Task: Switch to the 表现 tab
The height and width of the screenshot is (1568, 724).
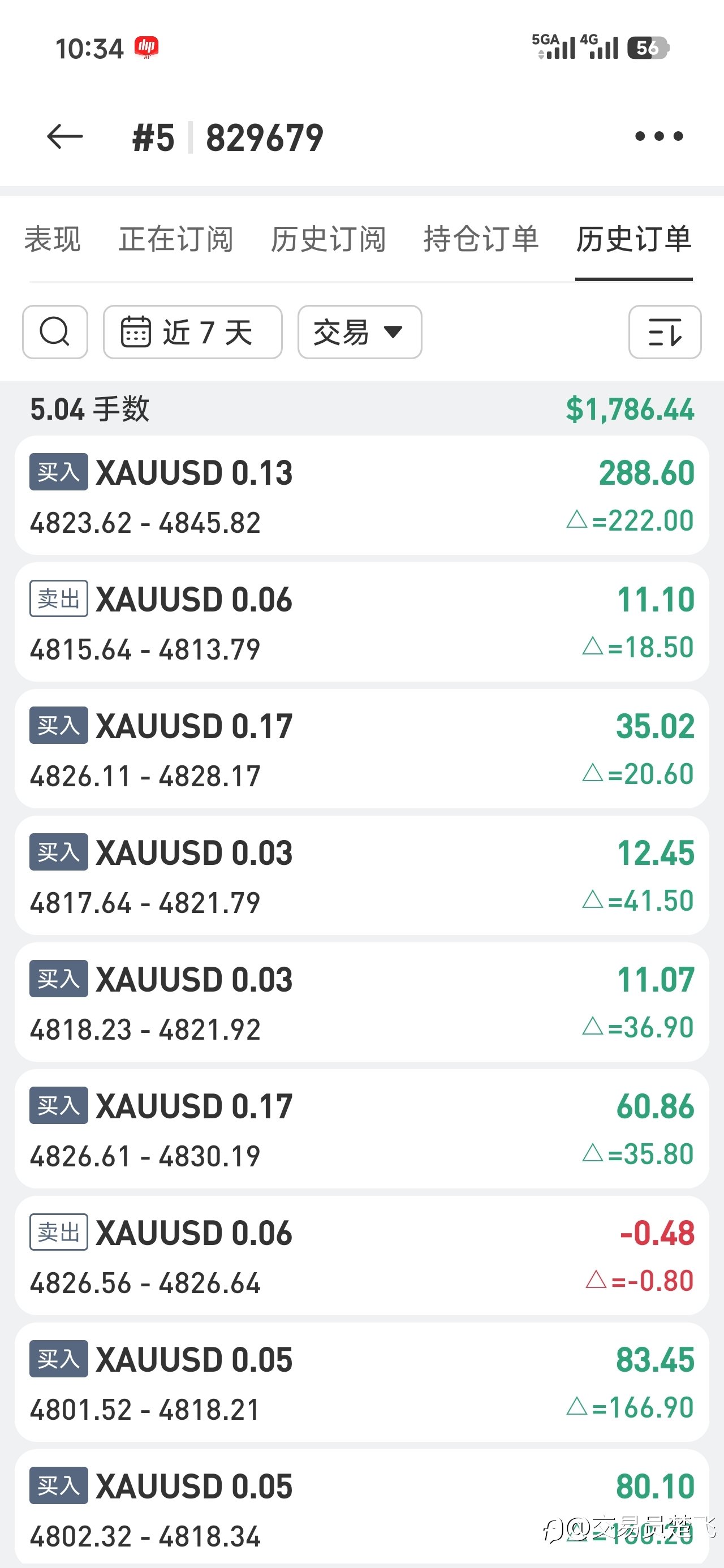Action: 53,239
